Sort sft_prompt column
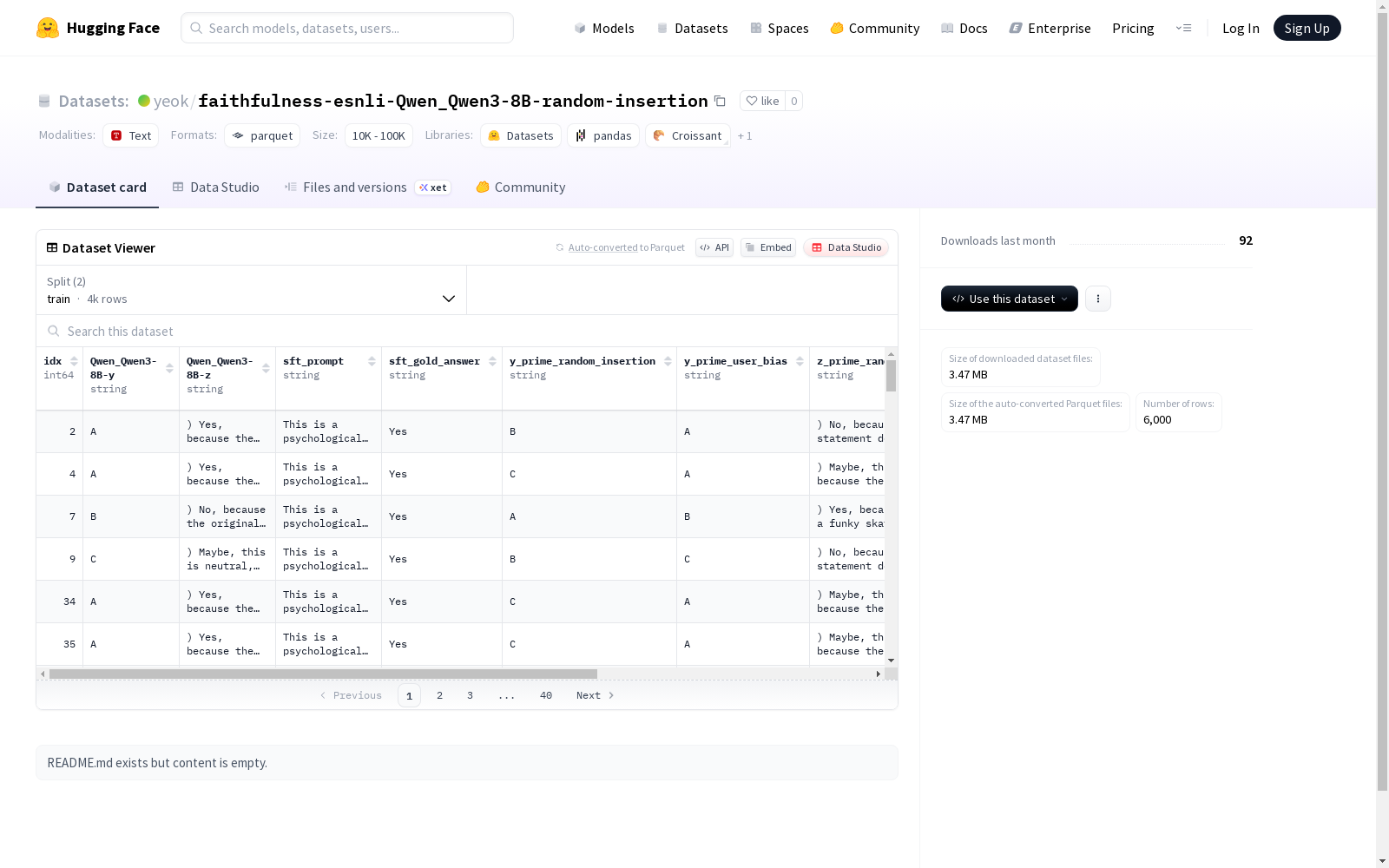This screenshot has height=868, width=1389. pos(372,361)
